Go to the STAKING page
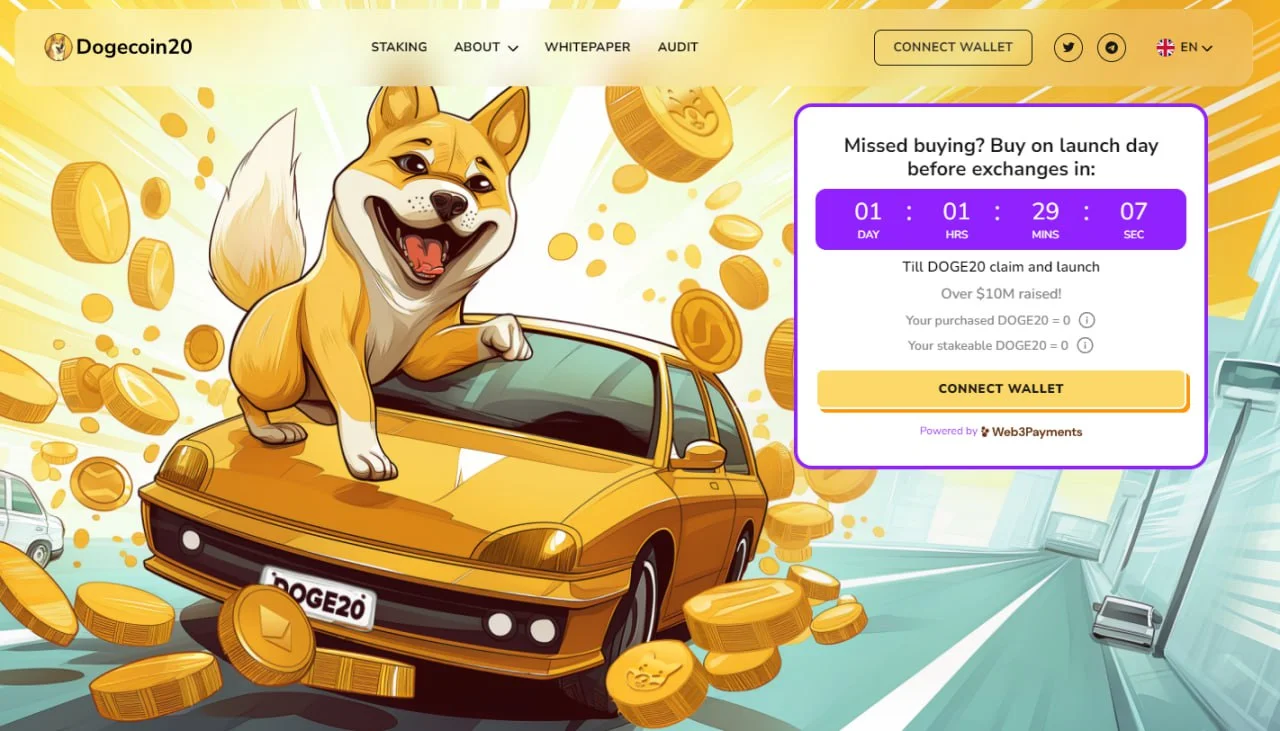1280x731 pixels. pos(399,47)
